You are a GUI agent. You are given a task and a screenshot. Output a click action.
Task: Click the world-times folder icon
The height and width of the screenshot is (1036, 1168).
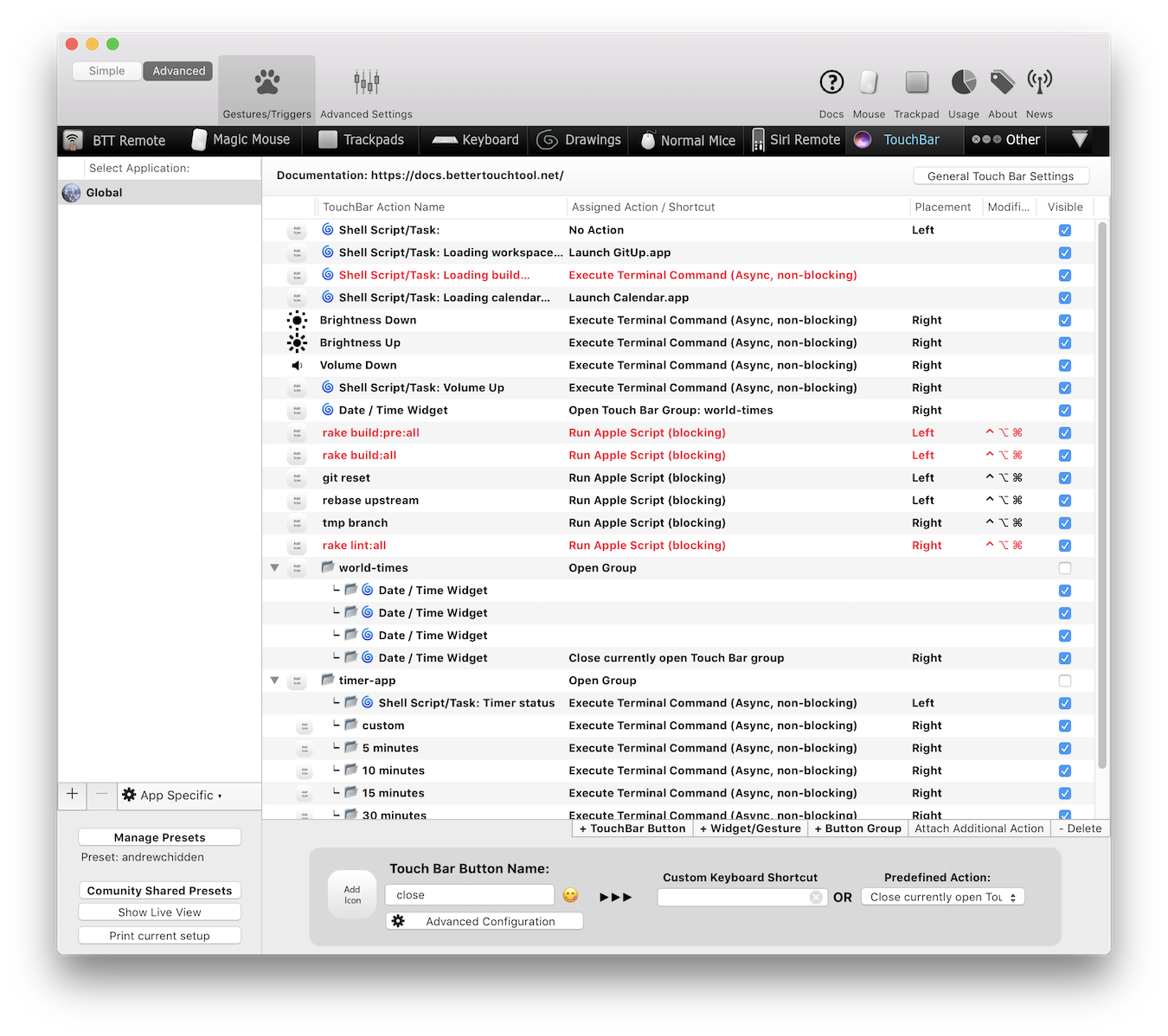pyautogui.click(x=328, y=567)
